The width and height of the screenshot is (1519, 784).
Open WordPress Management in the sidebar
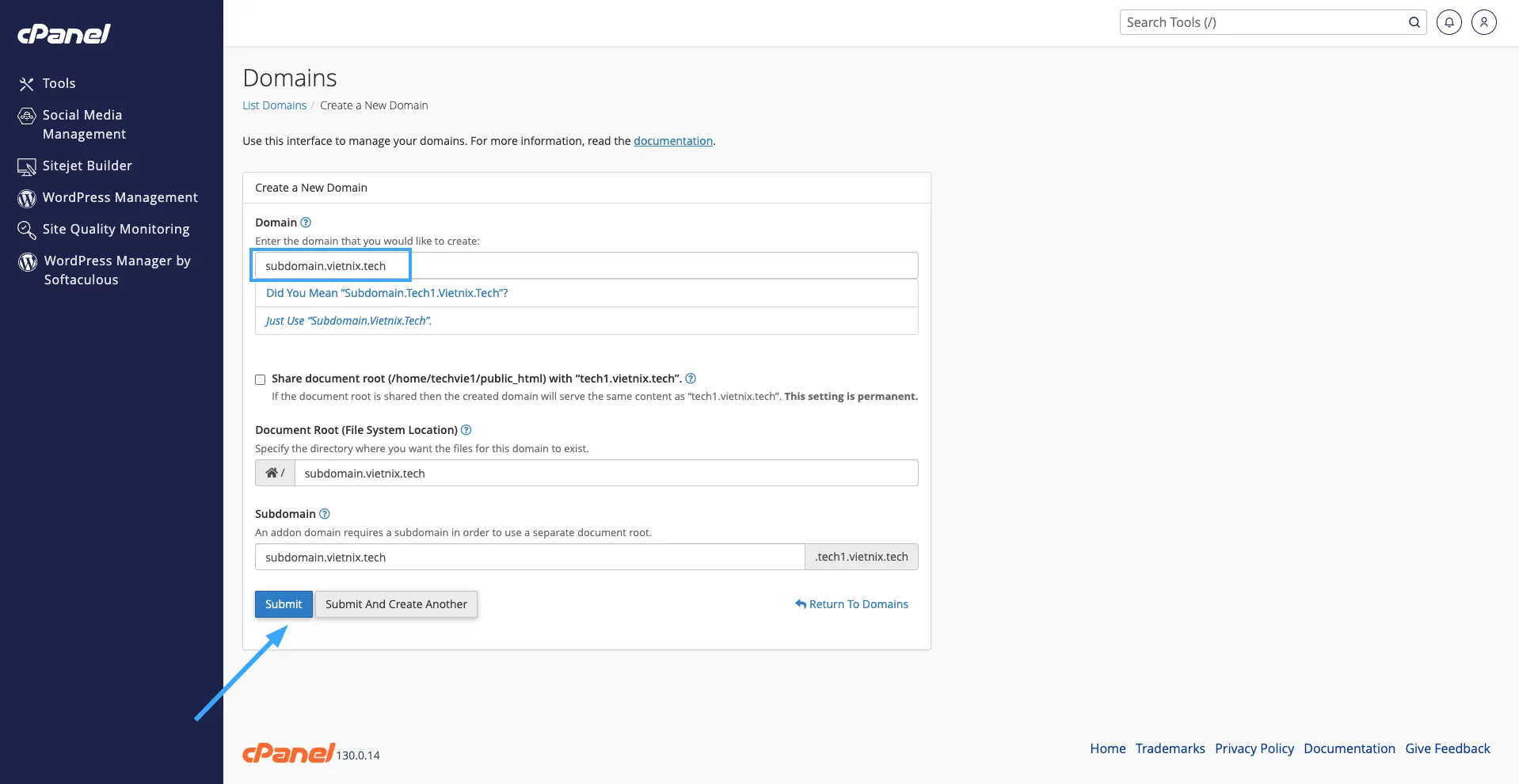click(x=120, y=197)
